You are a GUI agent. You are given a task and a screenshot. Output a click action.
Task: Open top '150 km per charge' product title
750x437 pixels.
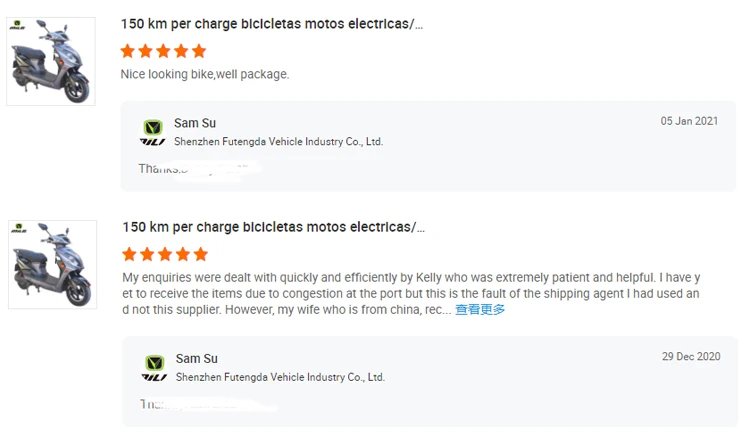[272, 24]
